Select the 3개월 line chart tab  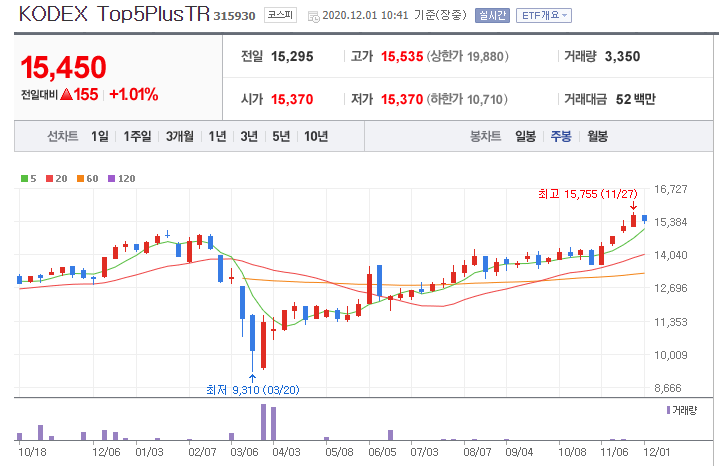coord(179,136)
